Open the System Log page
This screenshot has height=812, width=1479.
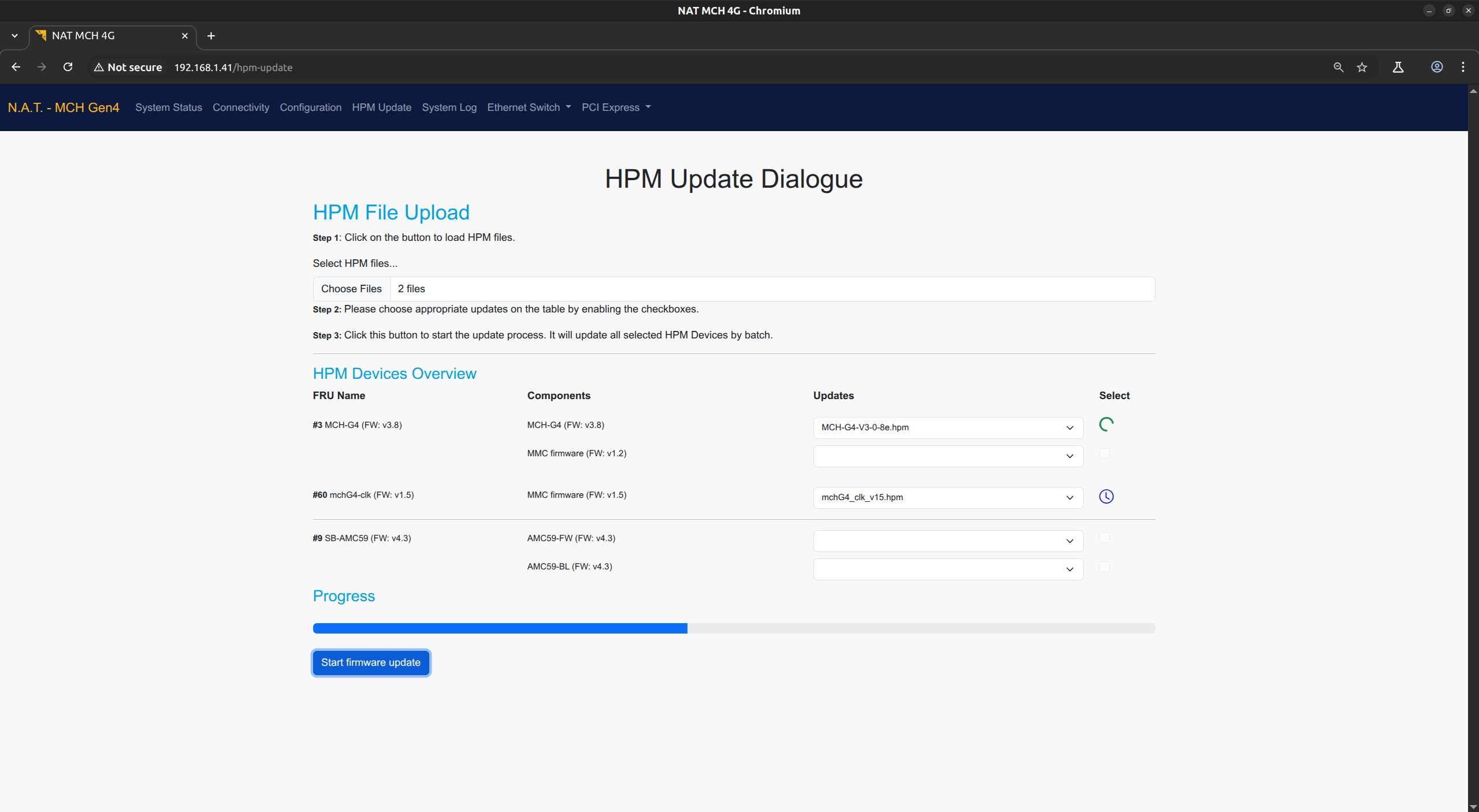(449, 107)
